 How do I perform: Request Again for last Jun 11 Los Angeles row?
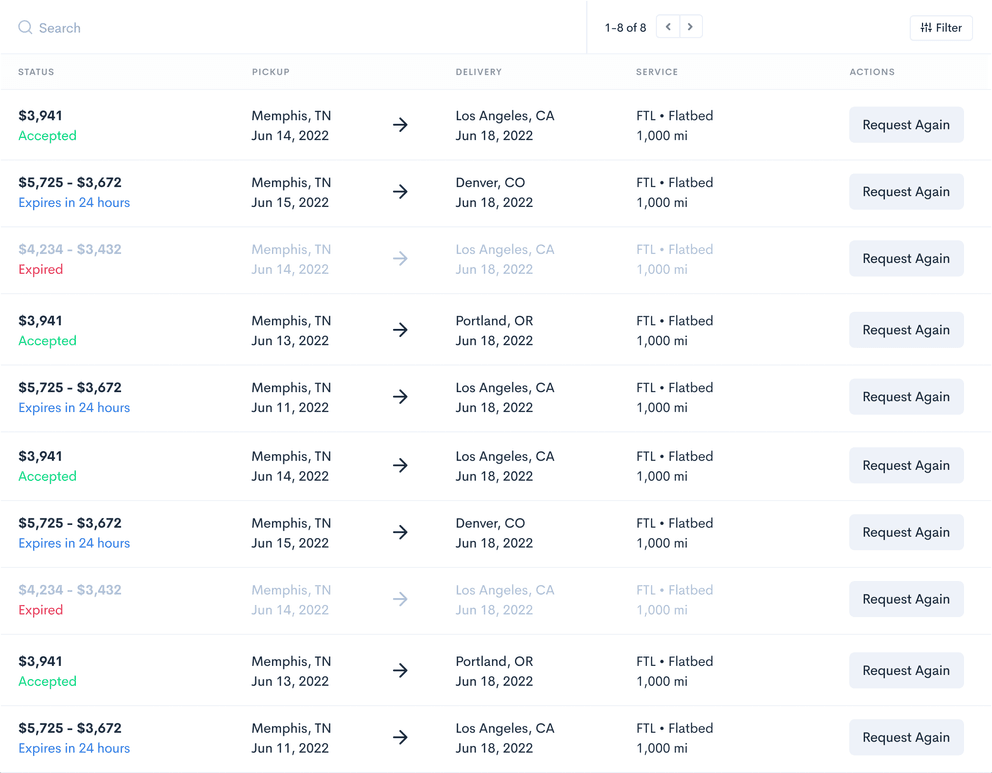906,738
